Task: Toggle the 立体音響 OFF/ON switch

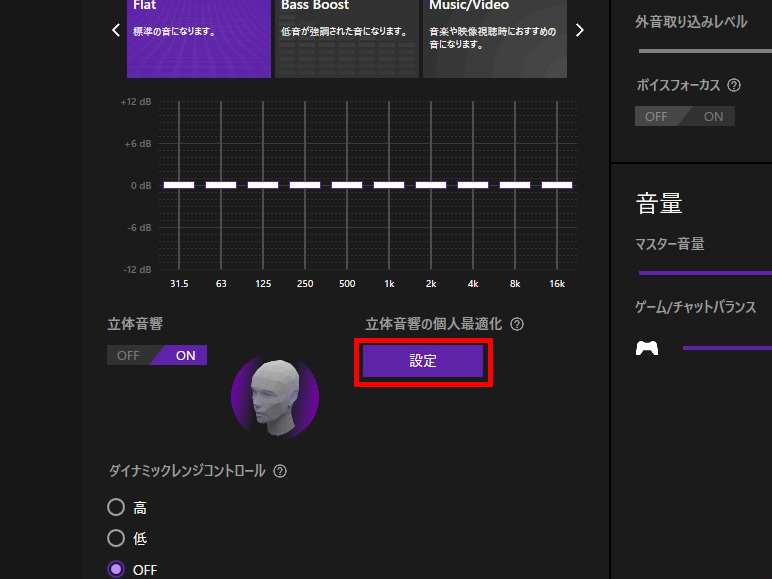Action: (x=157, y=355)
